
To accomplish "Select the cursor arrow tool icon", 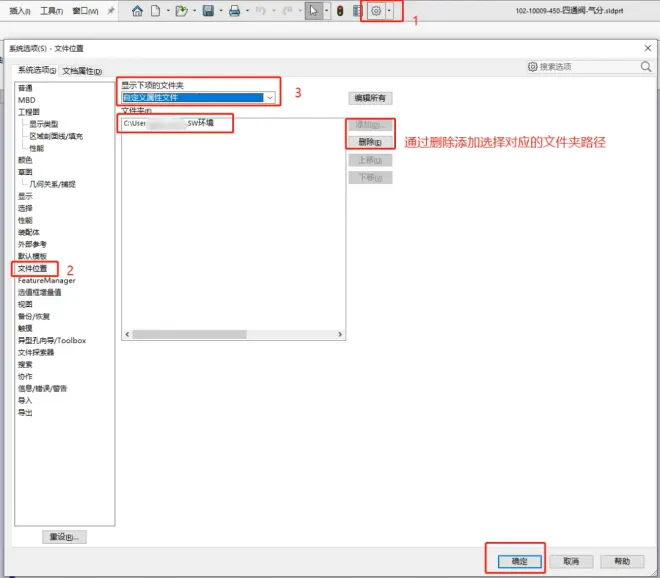I will click(x=314, y=11).
